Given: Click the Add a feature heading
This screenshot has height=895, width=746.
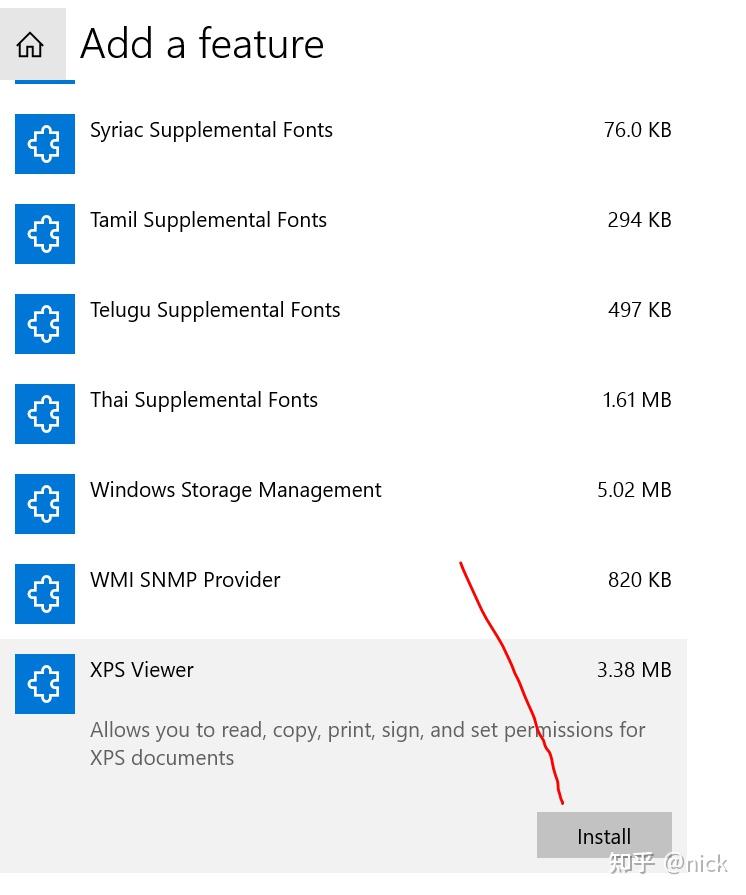Looking at the screenshot, I should [x=202, y=44].
